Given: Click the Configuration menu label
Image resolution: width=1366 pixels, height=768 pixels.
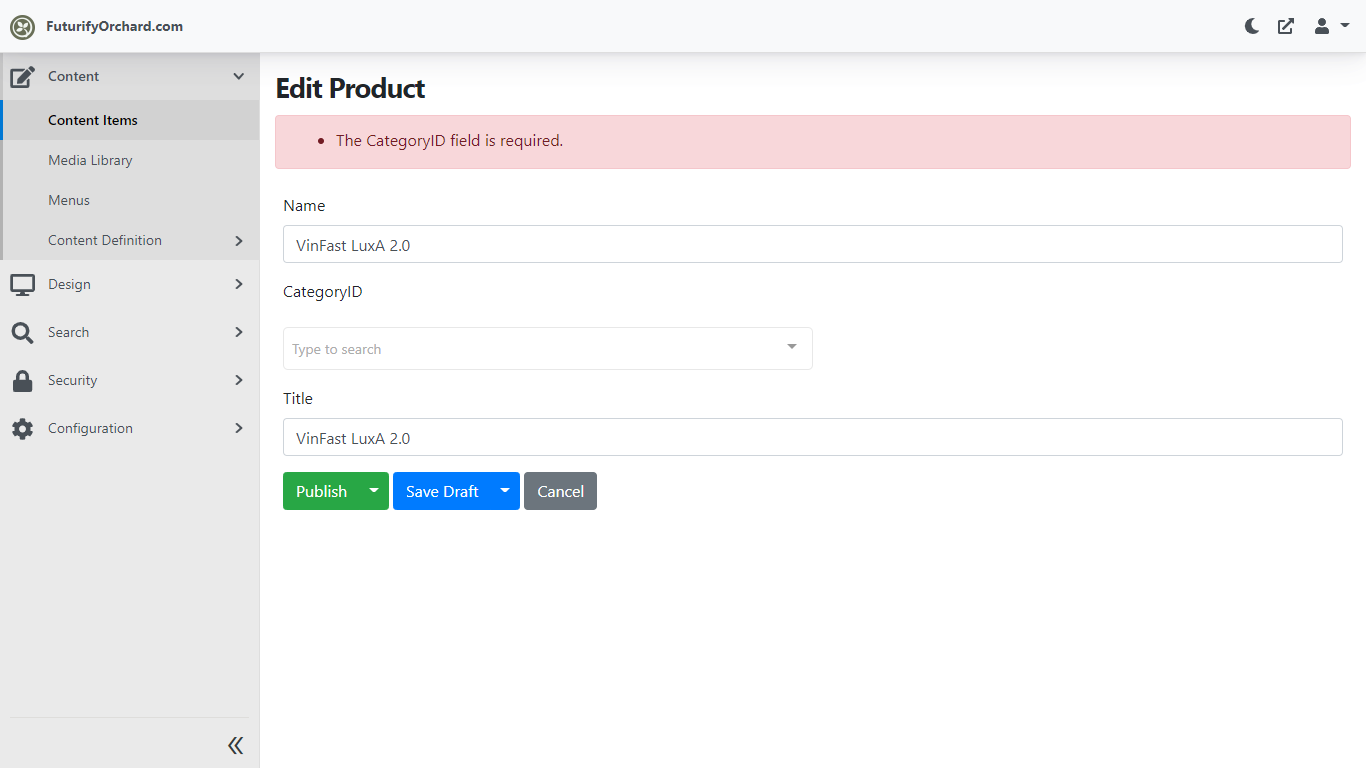Looking at the screenshot, I should (90, 428).
